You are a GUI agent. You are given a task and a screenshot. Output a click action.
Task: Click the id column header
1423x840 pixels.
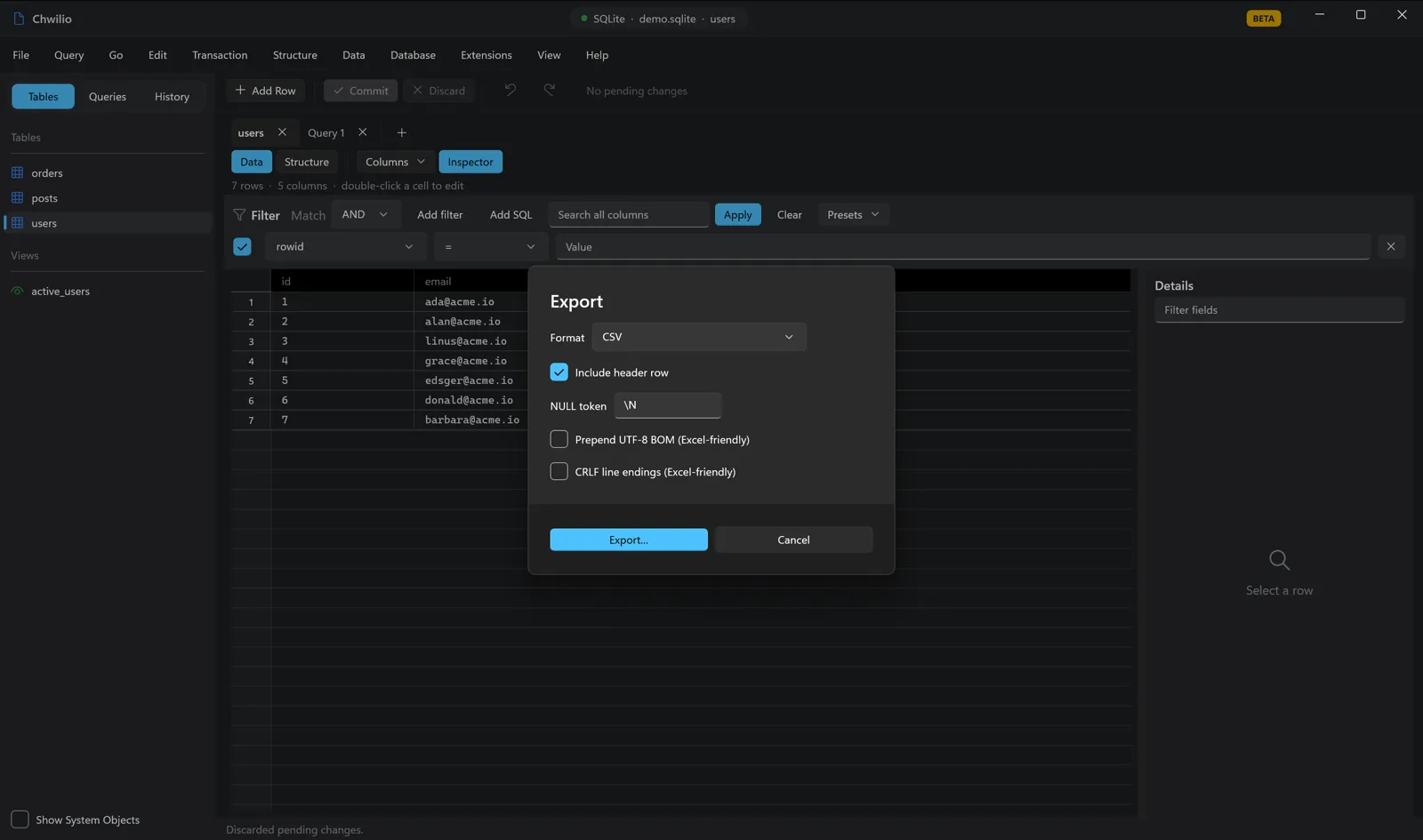point(342,281)
